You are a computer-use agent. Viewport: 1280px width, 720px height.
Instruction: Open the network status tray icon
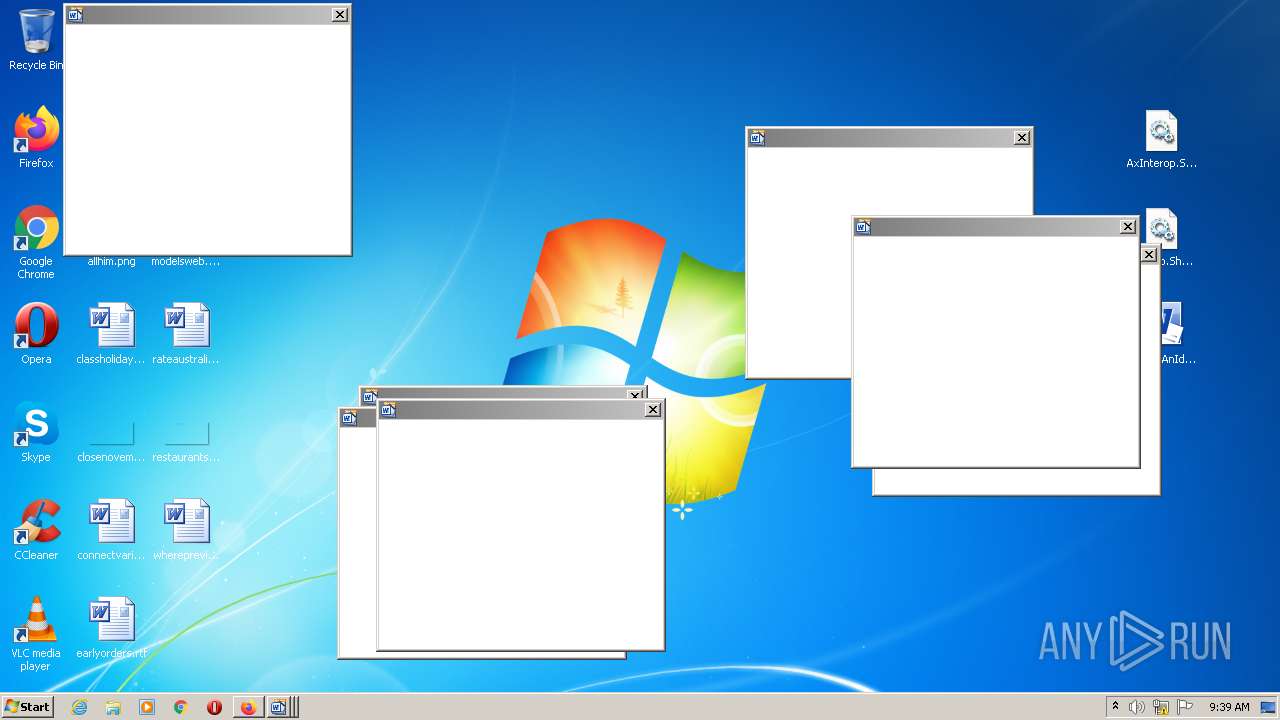tap(1161, 707)
